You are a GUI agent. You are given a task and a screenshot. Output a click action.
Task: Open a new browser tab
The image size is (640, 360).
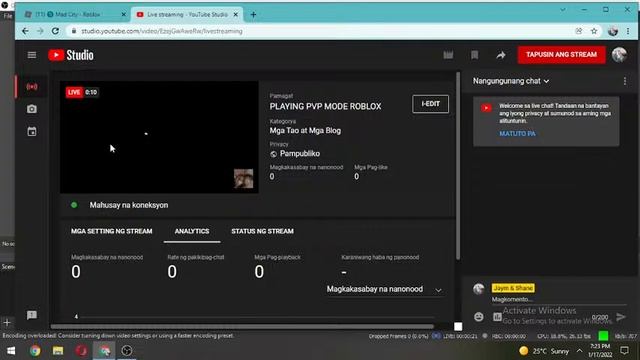coord(253,14)
